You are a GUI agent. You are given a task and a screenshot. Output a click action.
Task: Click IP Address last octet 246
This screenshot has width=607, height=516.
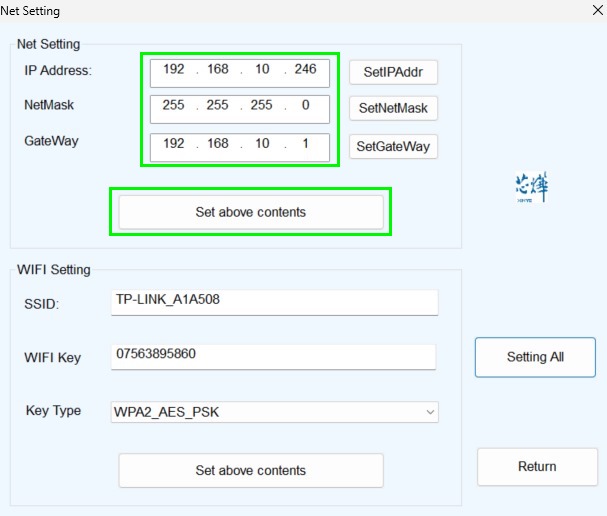click(306, 70)
